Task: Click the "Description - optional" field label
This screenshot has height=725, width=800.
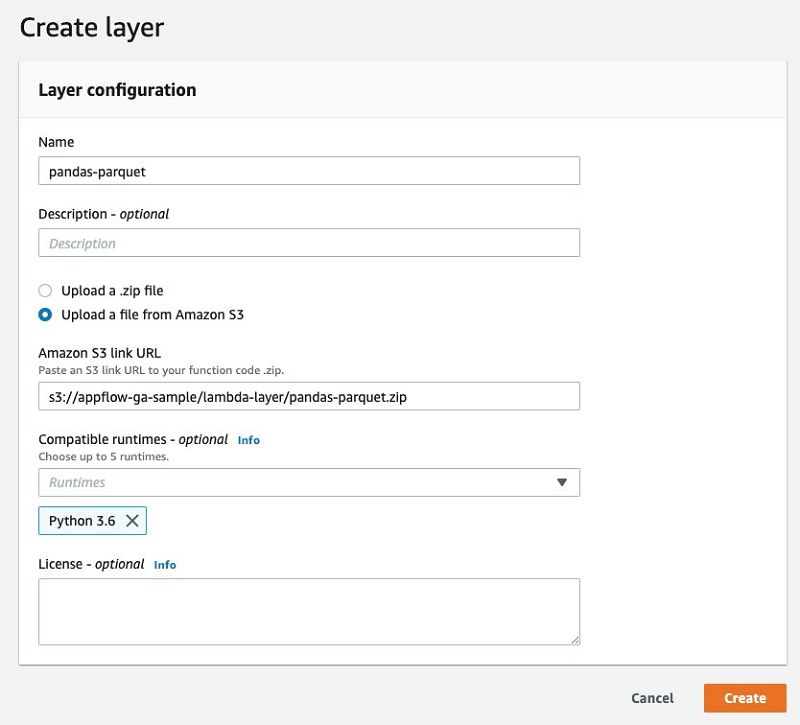Action: click(x=104, y=214)
